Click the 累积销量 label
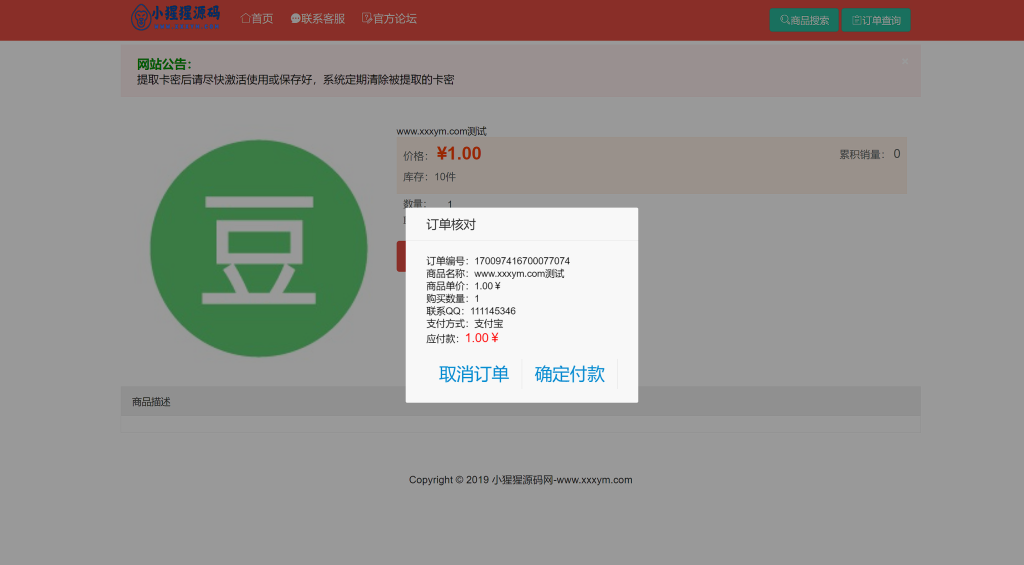1024x565 pixels. point(861,154)
